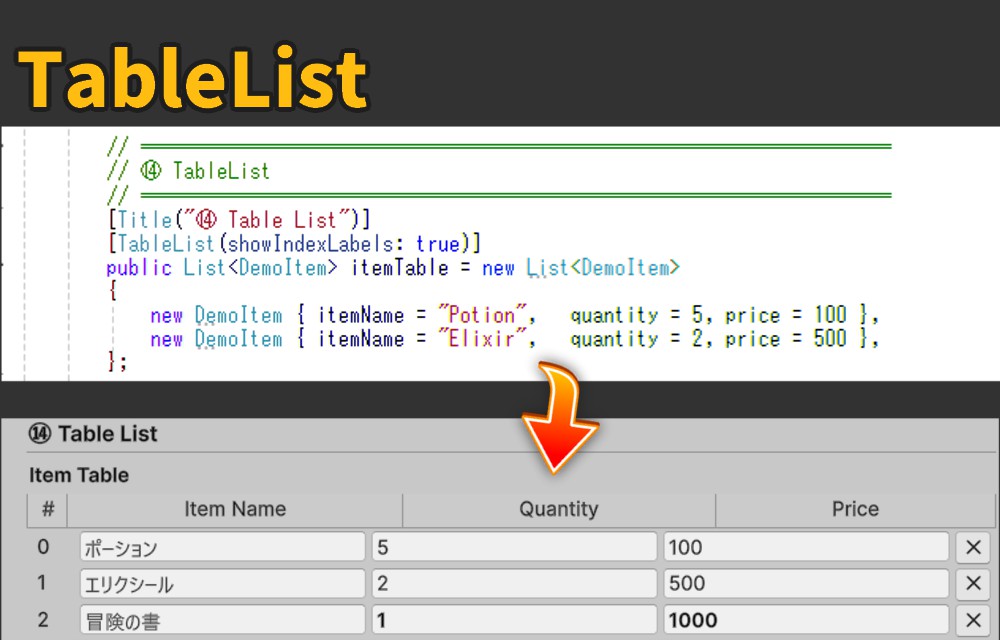Click the Item Table list label

tap(79, 475)
